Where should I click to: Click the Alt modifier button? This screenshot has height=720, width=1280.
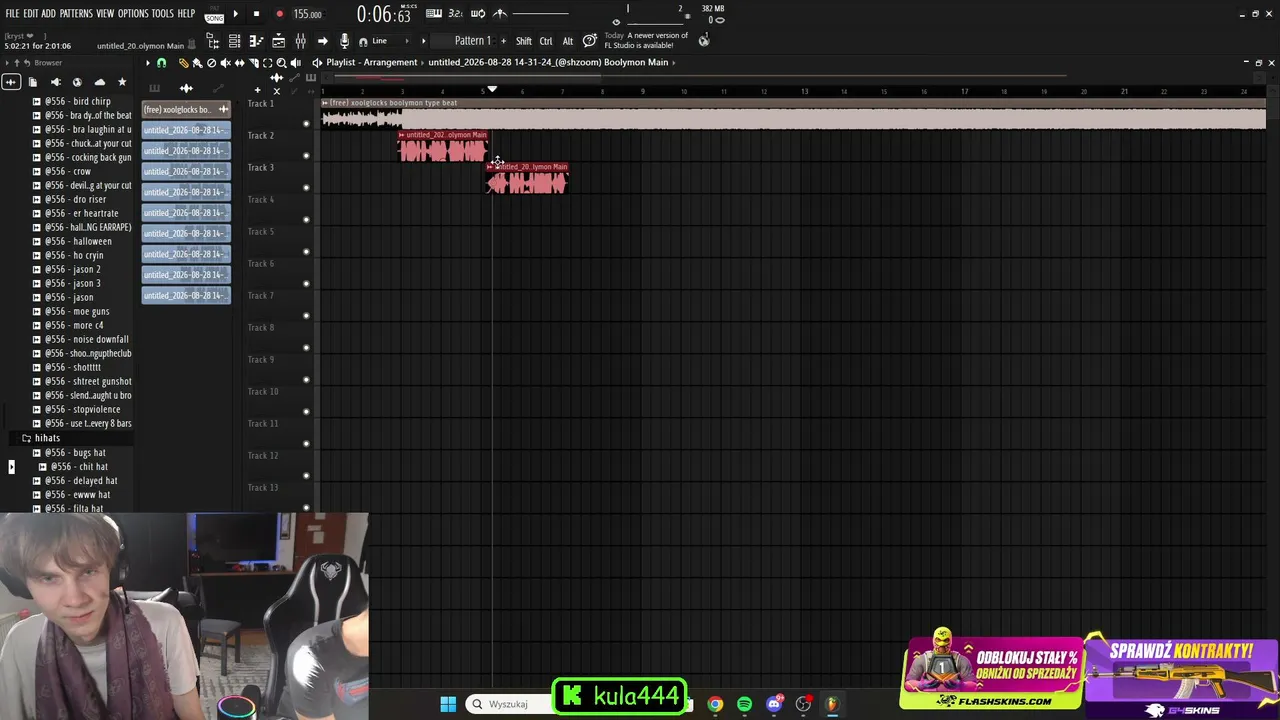(567, 41)
